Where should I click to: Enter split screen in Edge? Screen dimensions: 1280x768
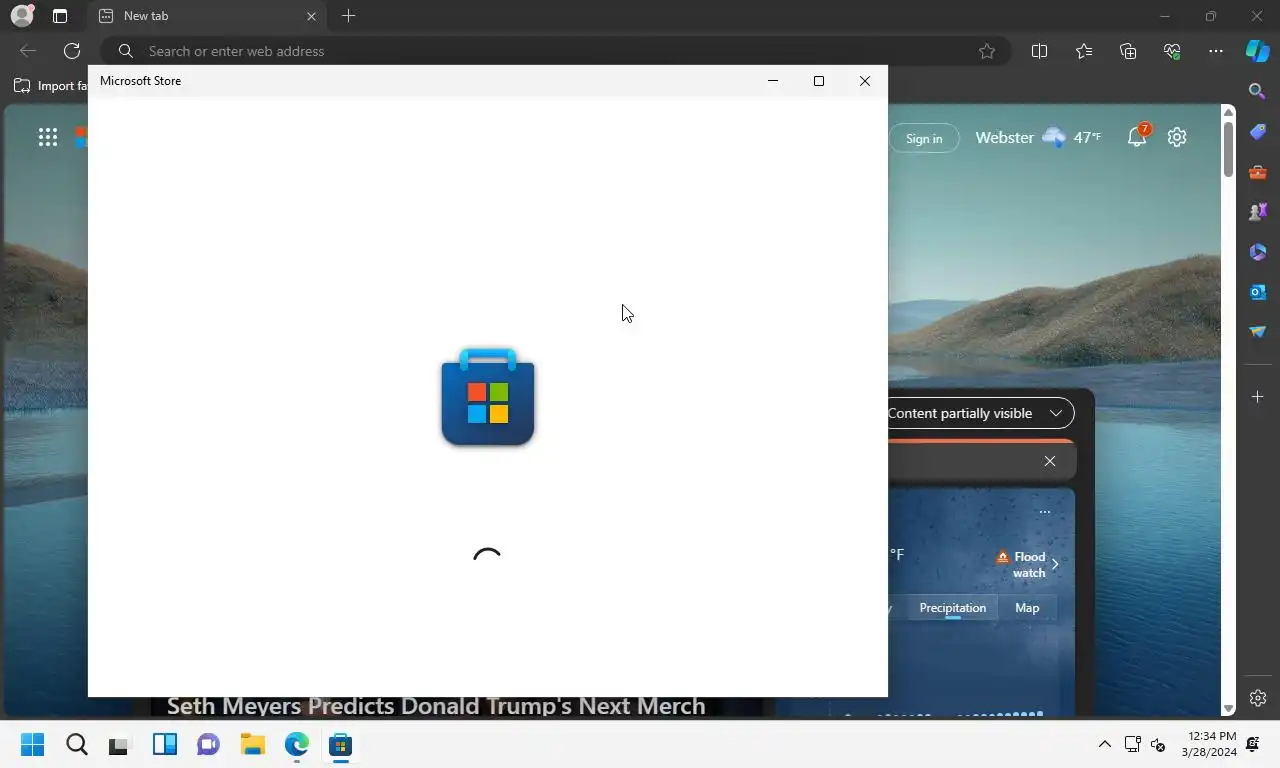[x=1040, y=51]
